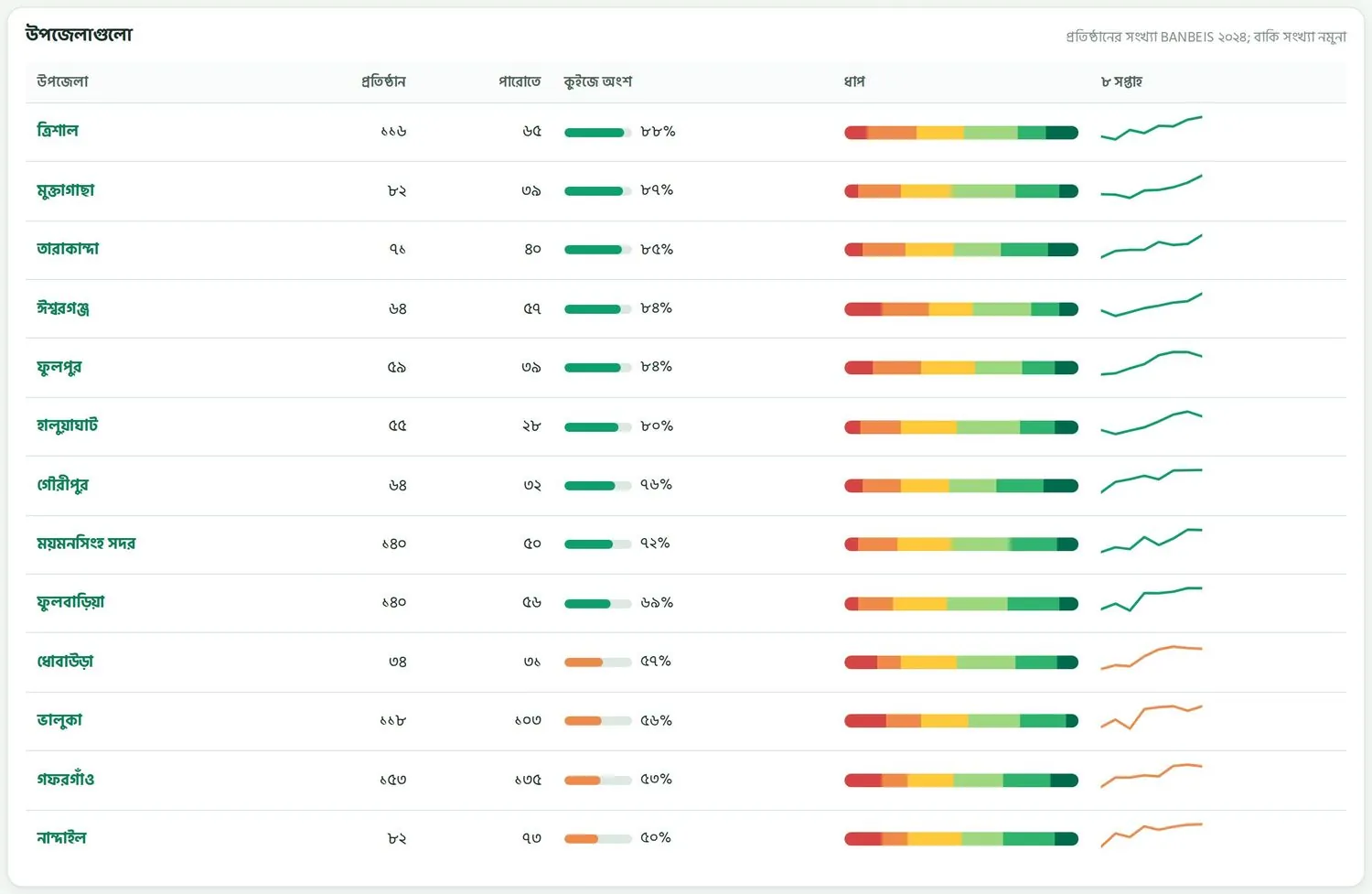Image resolution: width=1372 pixels, height=894 pixels.
Task: Click the ৭২% progress bar for ময়মনসিংহ সদর
Action: [x=598, y=544]
